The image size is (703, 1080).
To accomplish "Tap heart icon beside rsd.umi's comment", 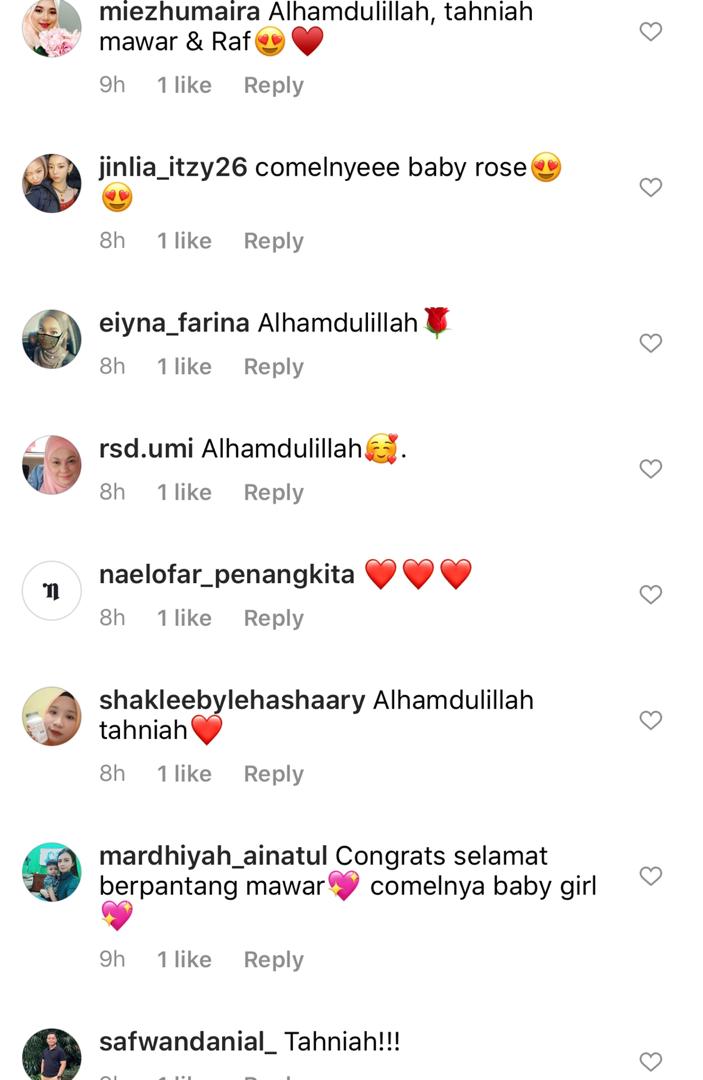I will tap(651, 469).
